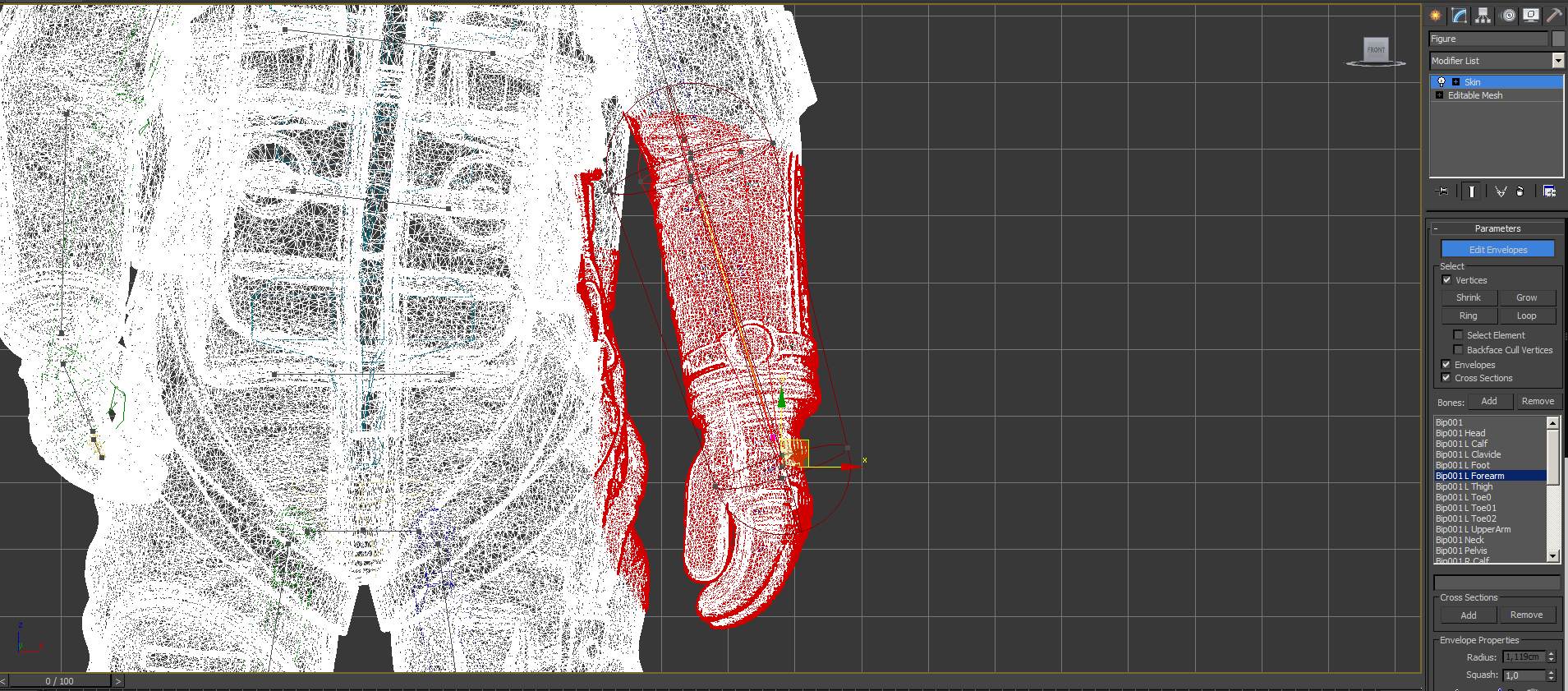Image resolution: width=1568 pixels, height=691 pixels.
Task: Open the Motion panel tab
Action: (1508, 15)
